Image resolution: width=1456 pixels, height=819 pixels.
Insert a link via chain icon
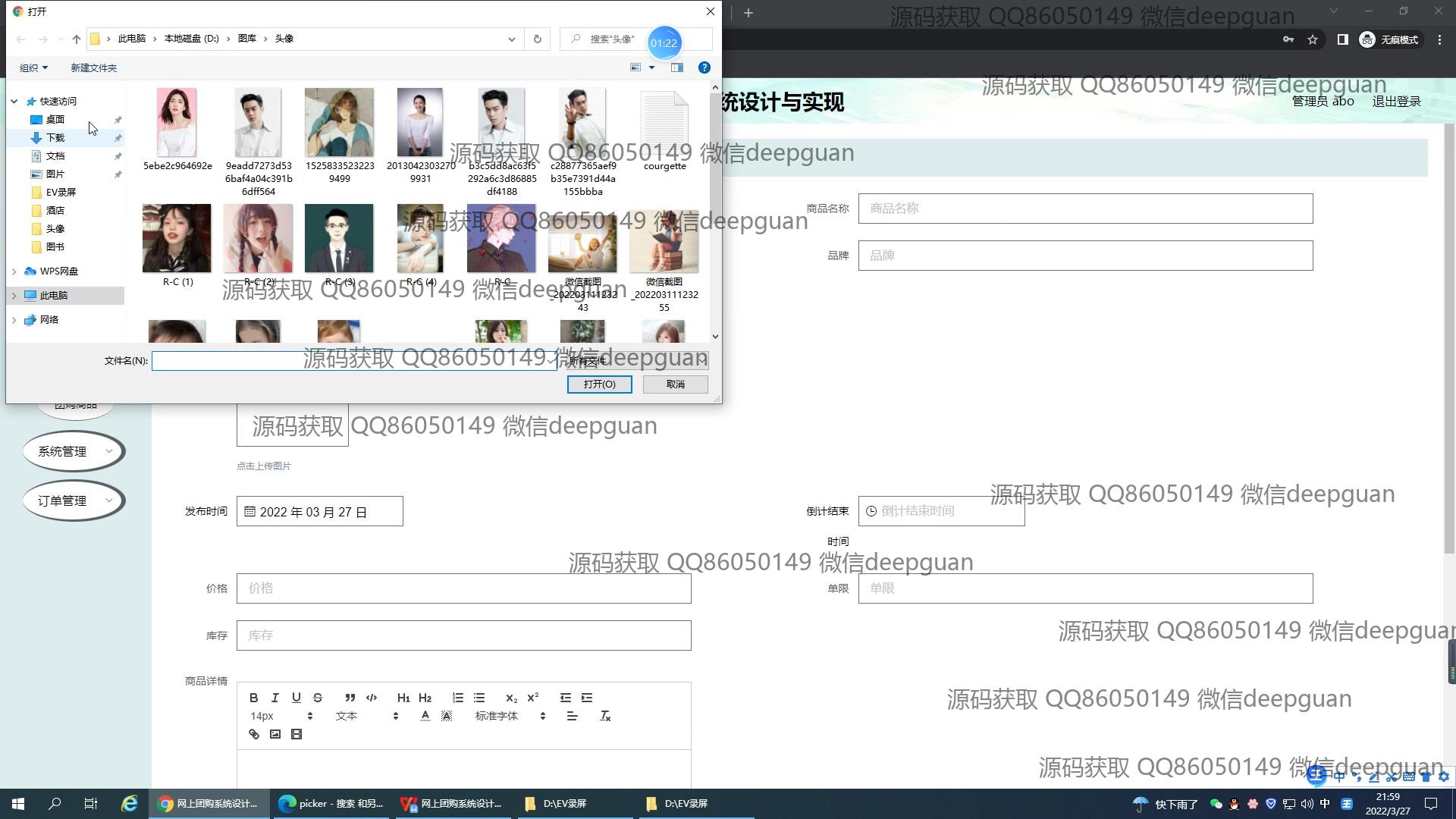point(254,734)
